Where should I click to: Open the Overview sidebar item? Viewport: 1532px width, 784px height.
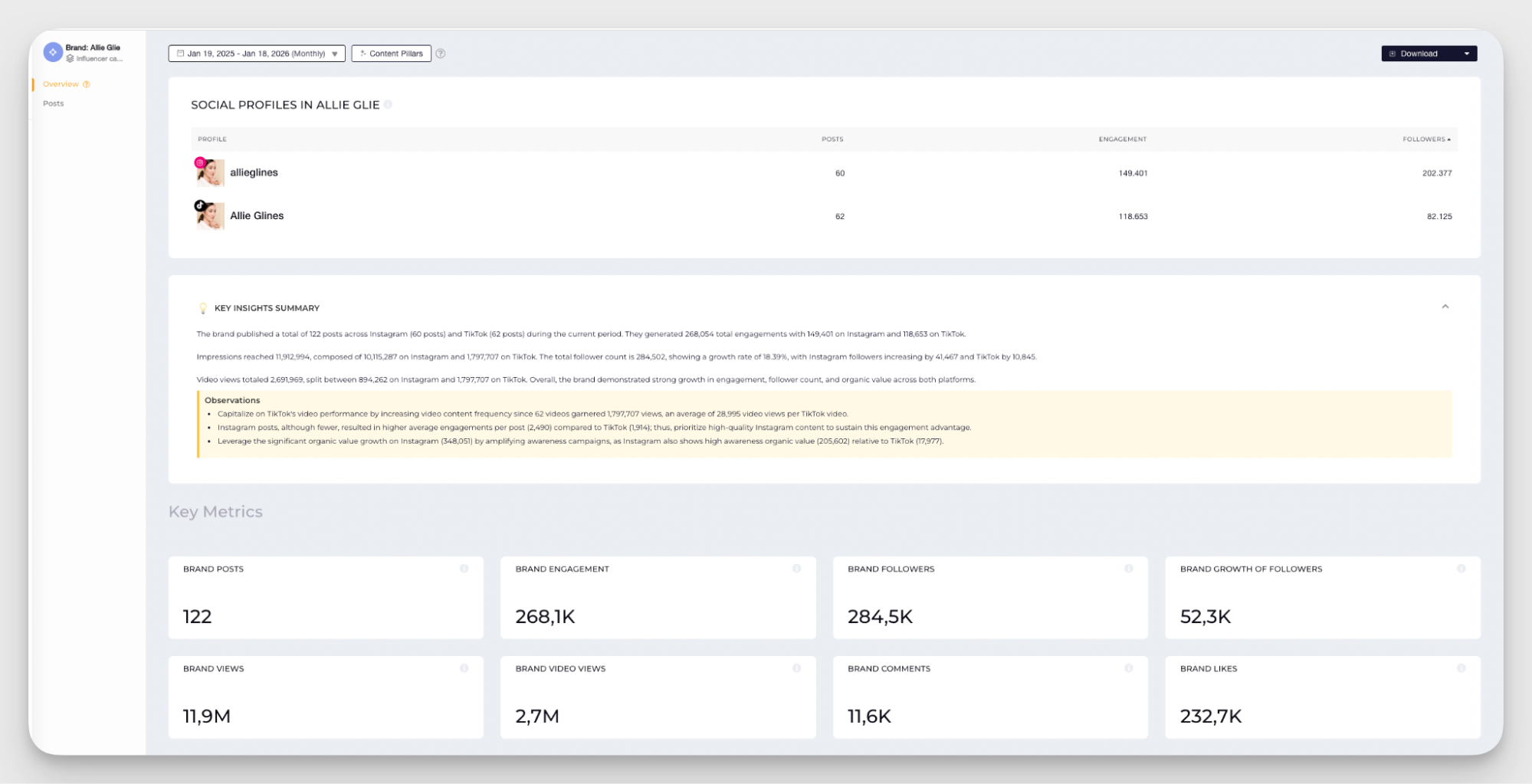pyautogui.click(x=61, y=84)
